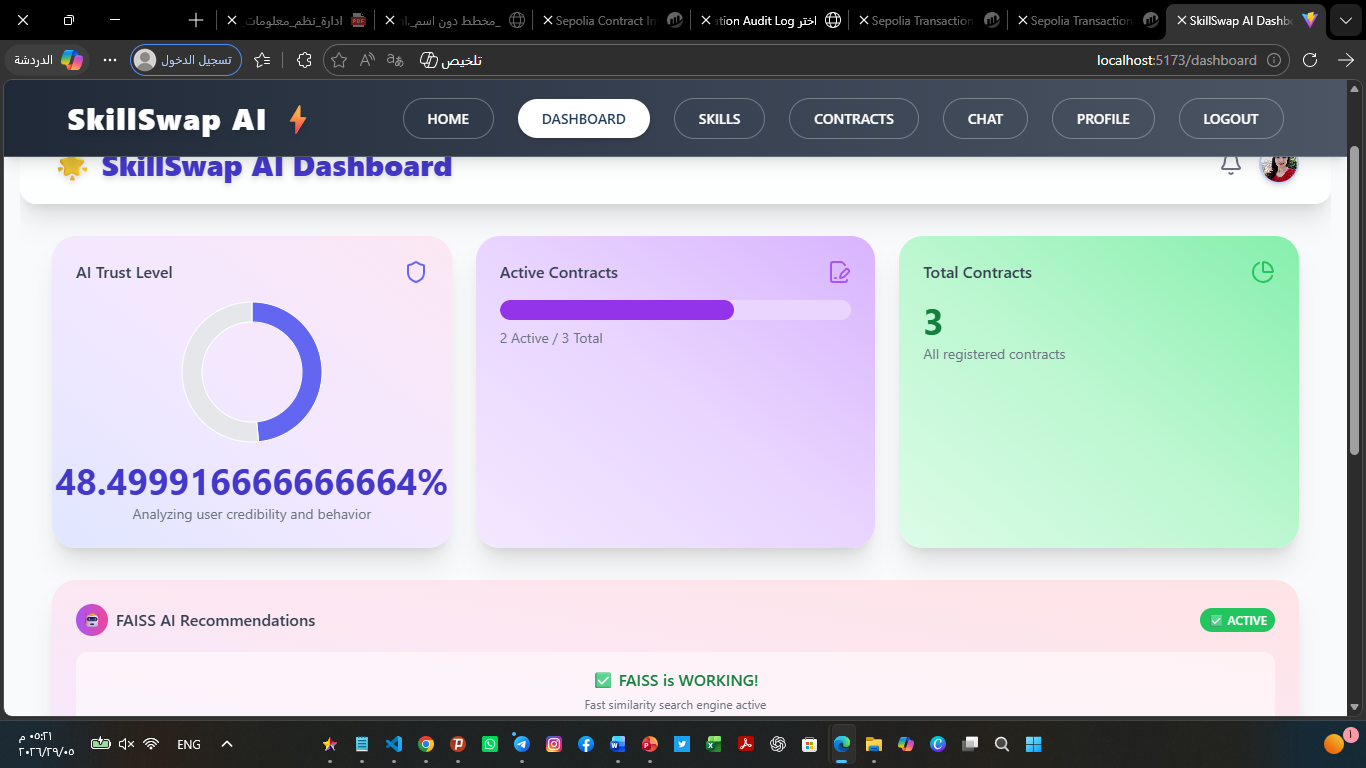1366x768 pixels.
Task: Show hidden system tray icons
Action: click(227, 744)
